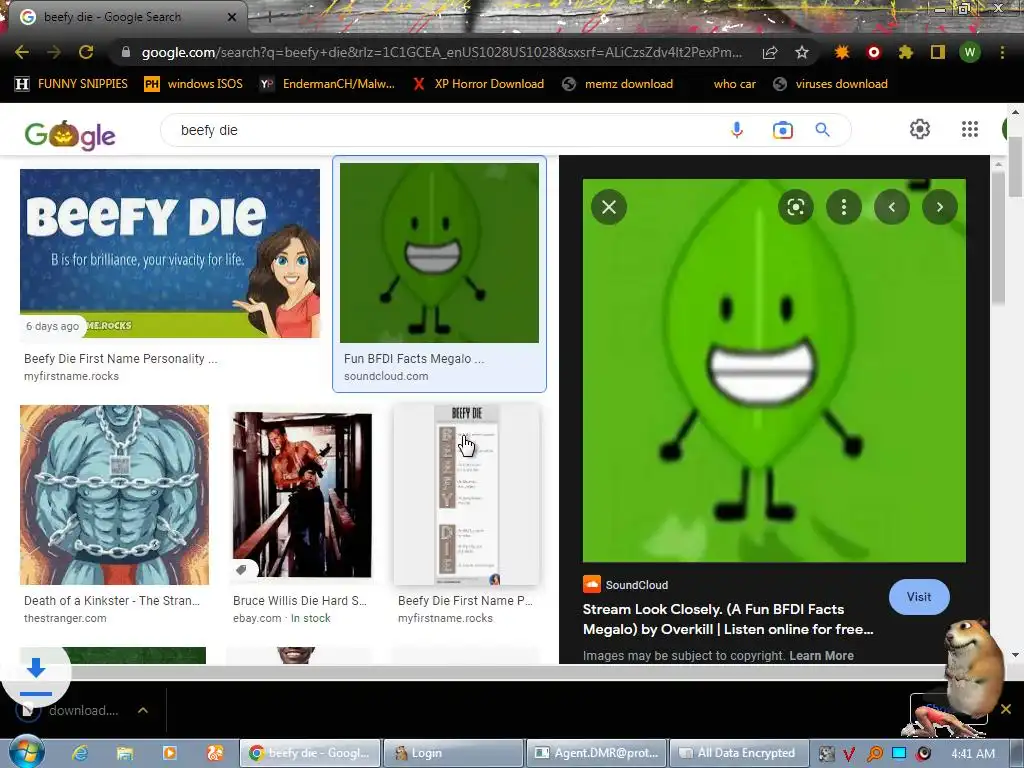Go back to the previous page
The image size is (1024, 768).
(22, 52)
